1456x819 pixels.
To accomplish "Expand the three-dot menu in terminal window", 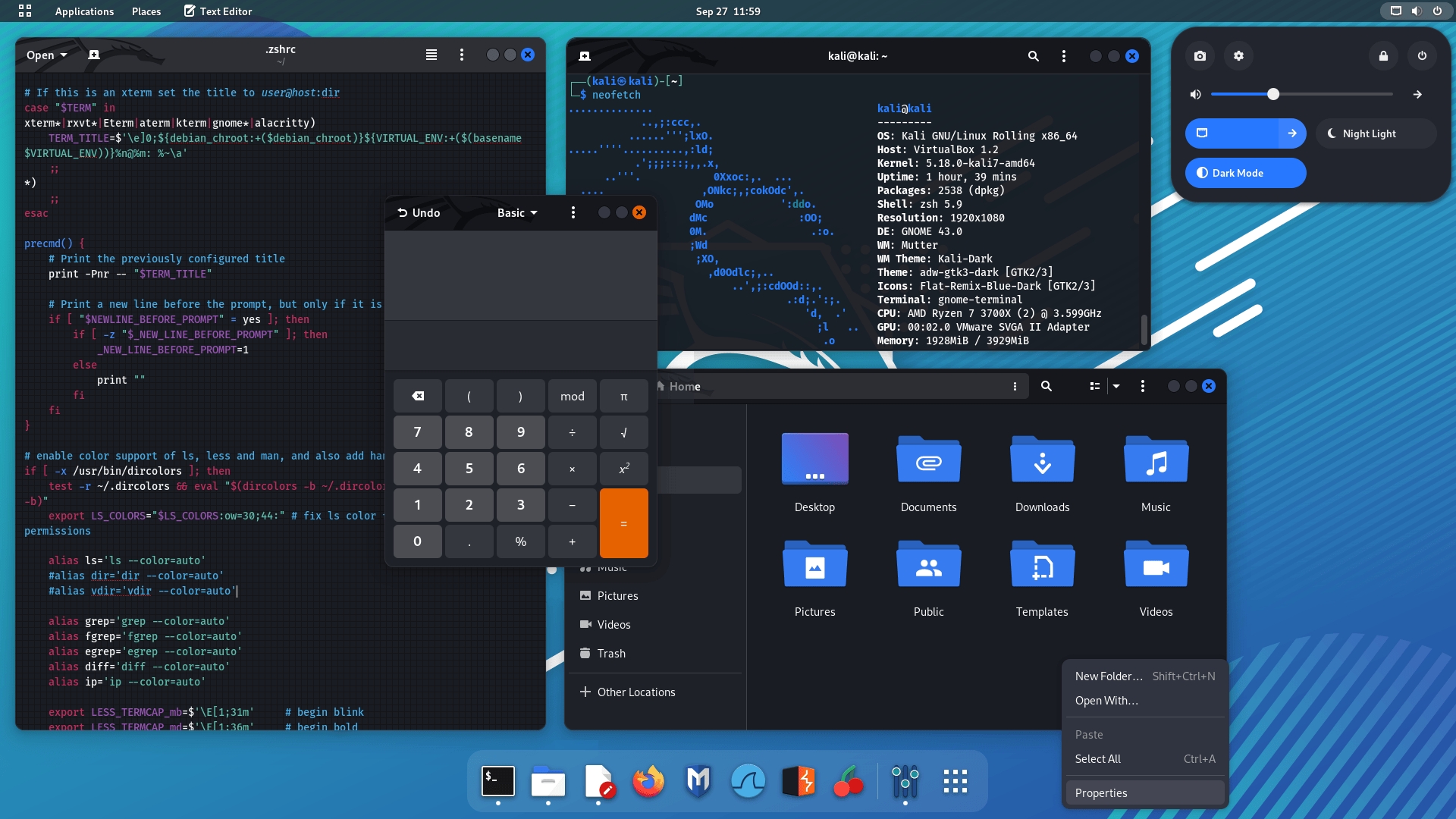I will (x=1063, y=56).
